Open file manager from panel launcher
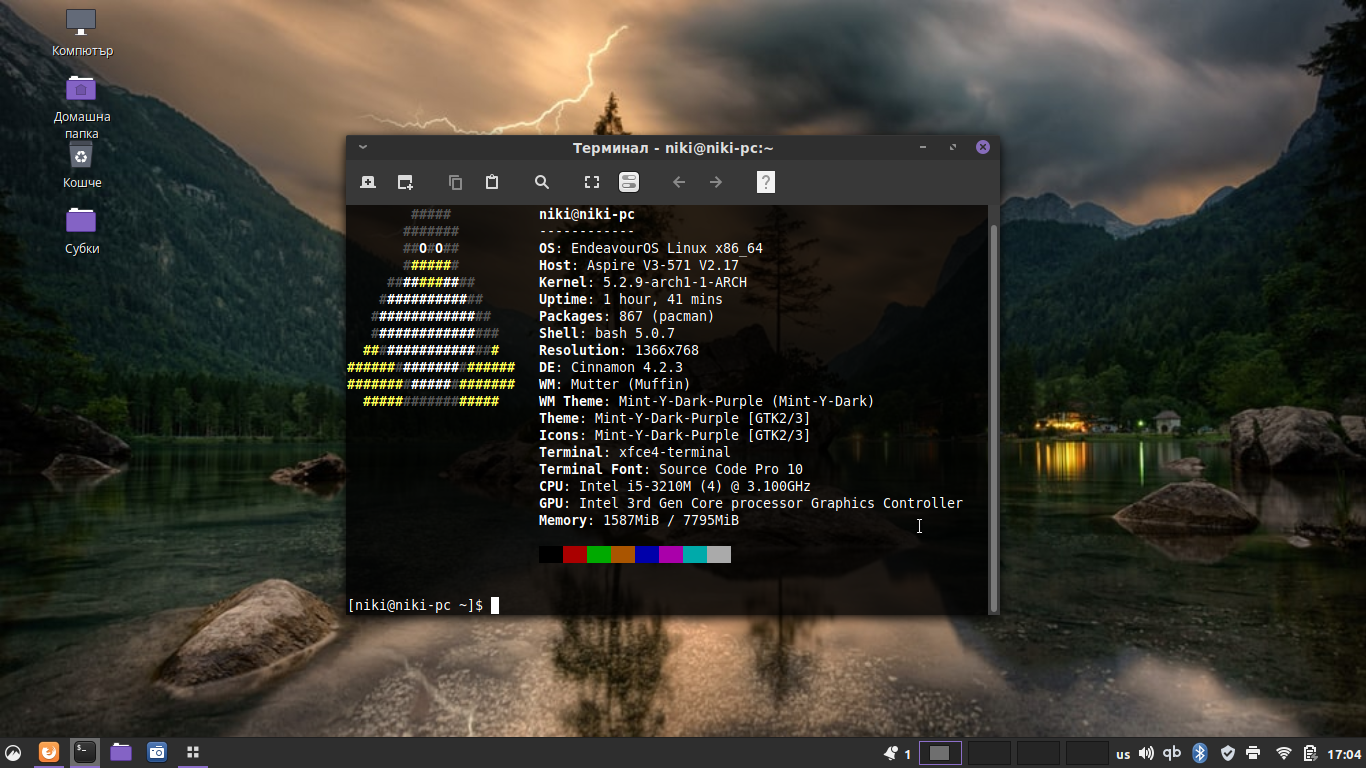This screenshot has height=768, width=1366. coord(121,752)
